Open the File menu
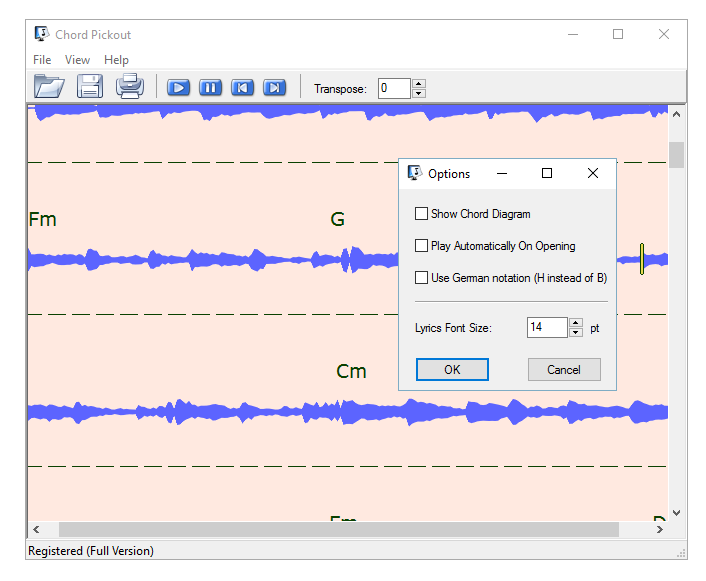Image resolution: width=706 pixels, height=581 pixels. tap(42, 59)
